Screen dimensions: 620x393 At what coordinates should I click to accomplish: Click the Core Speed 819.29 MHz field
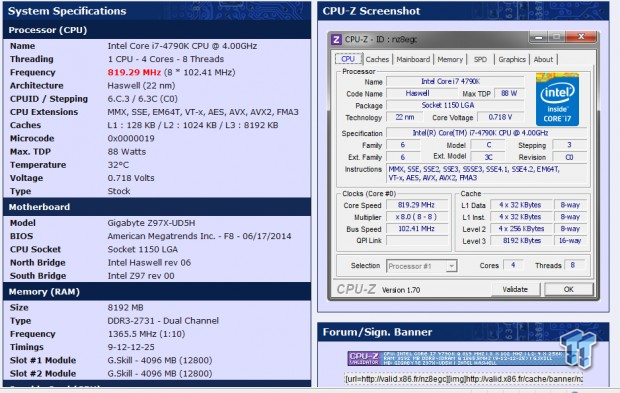point(416,205)
